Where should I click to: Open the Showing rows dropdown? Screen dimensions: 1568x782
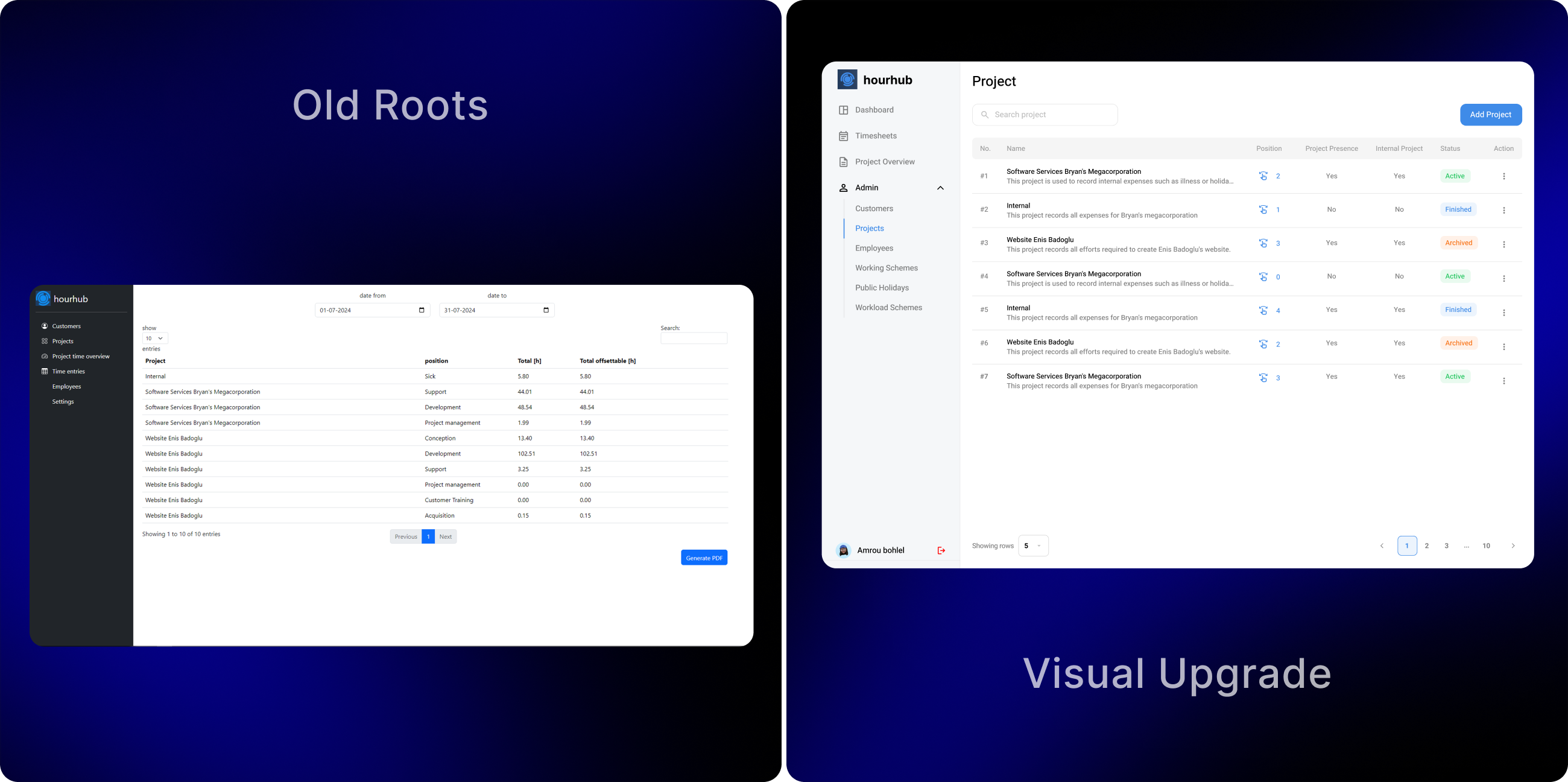coord(1033,545)
